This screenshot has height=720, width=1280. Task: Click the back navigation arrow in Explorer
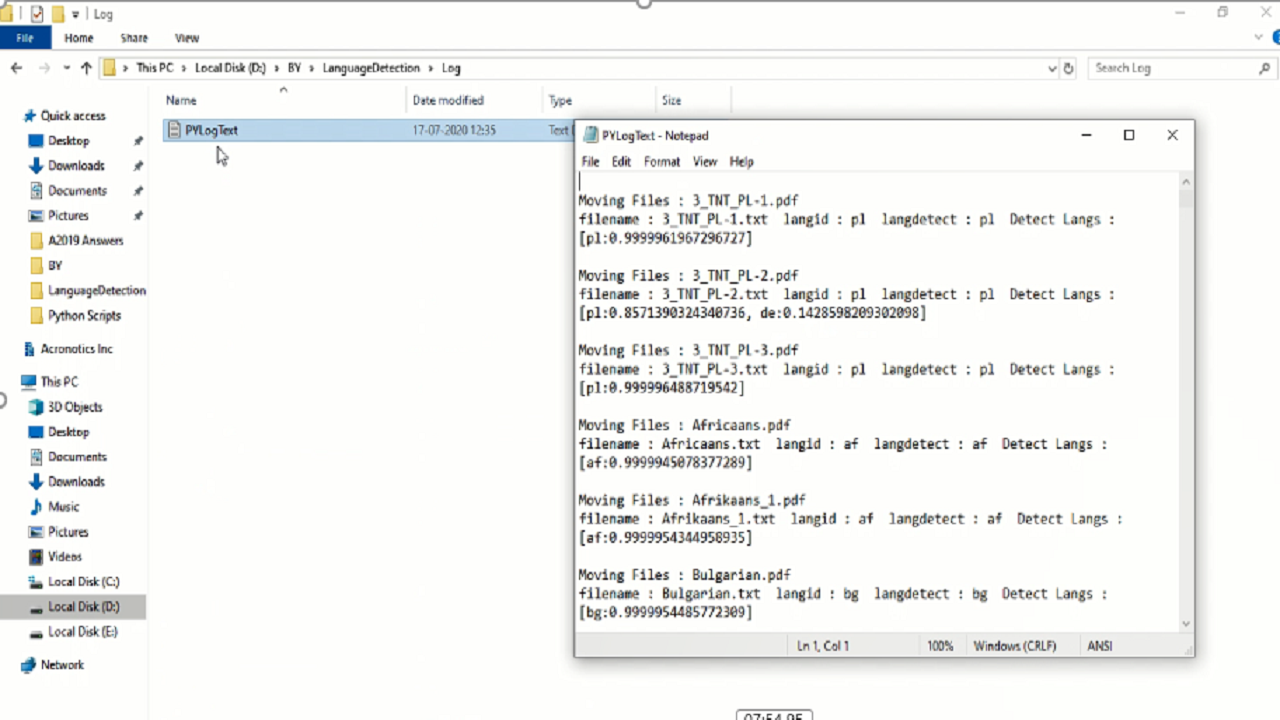tap(16, 68)
